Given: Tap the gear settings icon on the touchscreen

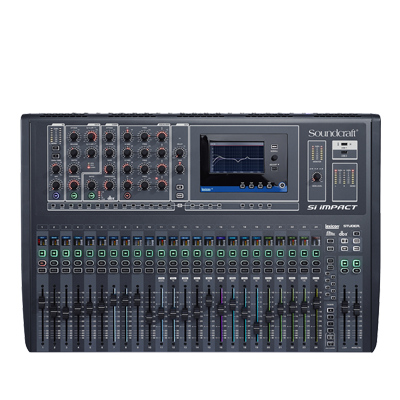Looking at the screenshot, I should 283,186.
